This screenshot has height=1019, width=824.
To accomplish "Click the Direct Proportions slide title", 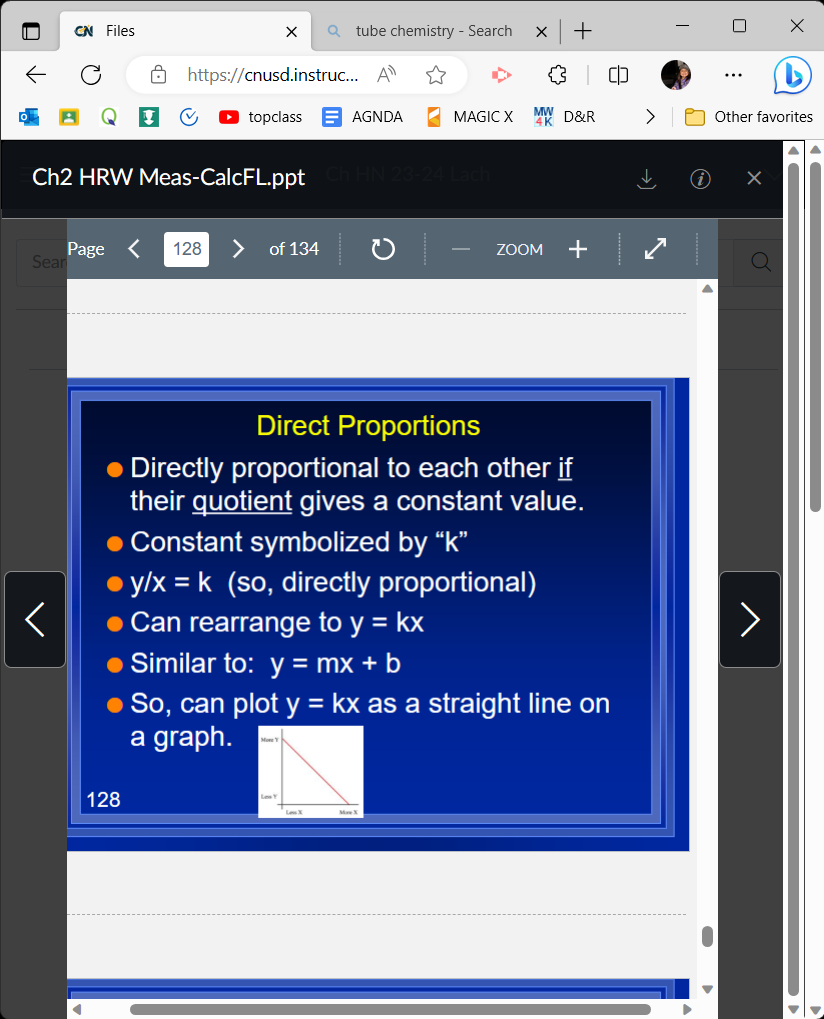I will click(x=368, y=426).
